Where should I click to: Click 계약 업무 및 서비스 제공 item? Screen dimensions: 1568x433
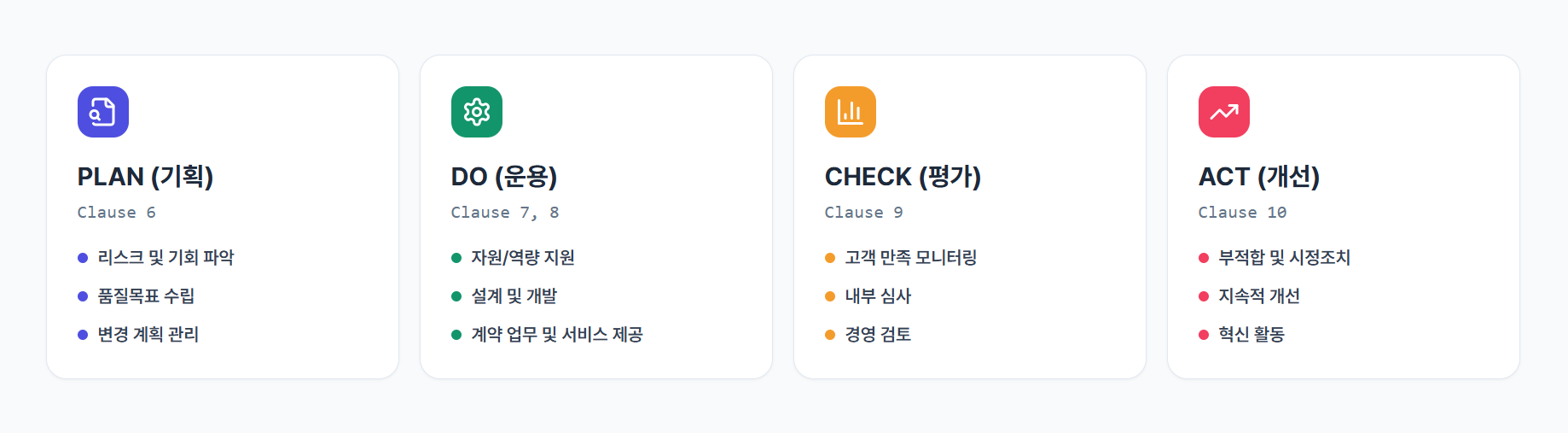(x=557, y=335)
